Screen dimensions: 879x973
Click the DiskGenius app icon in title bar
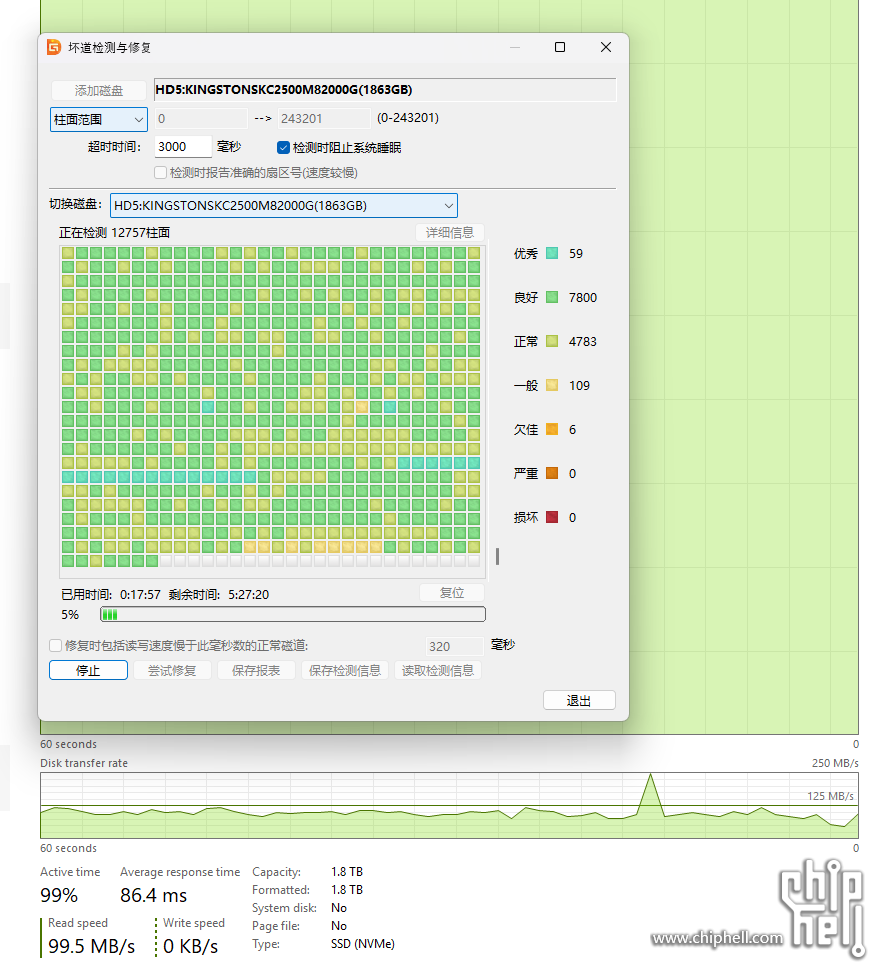coord(54,47)
